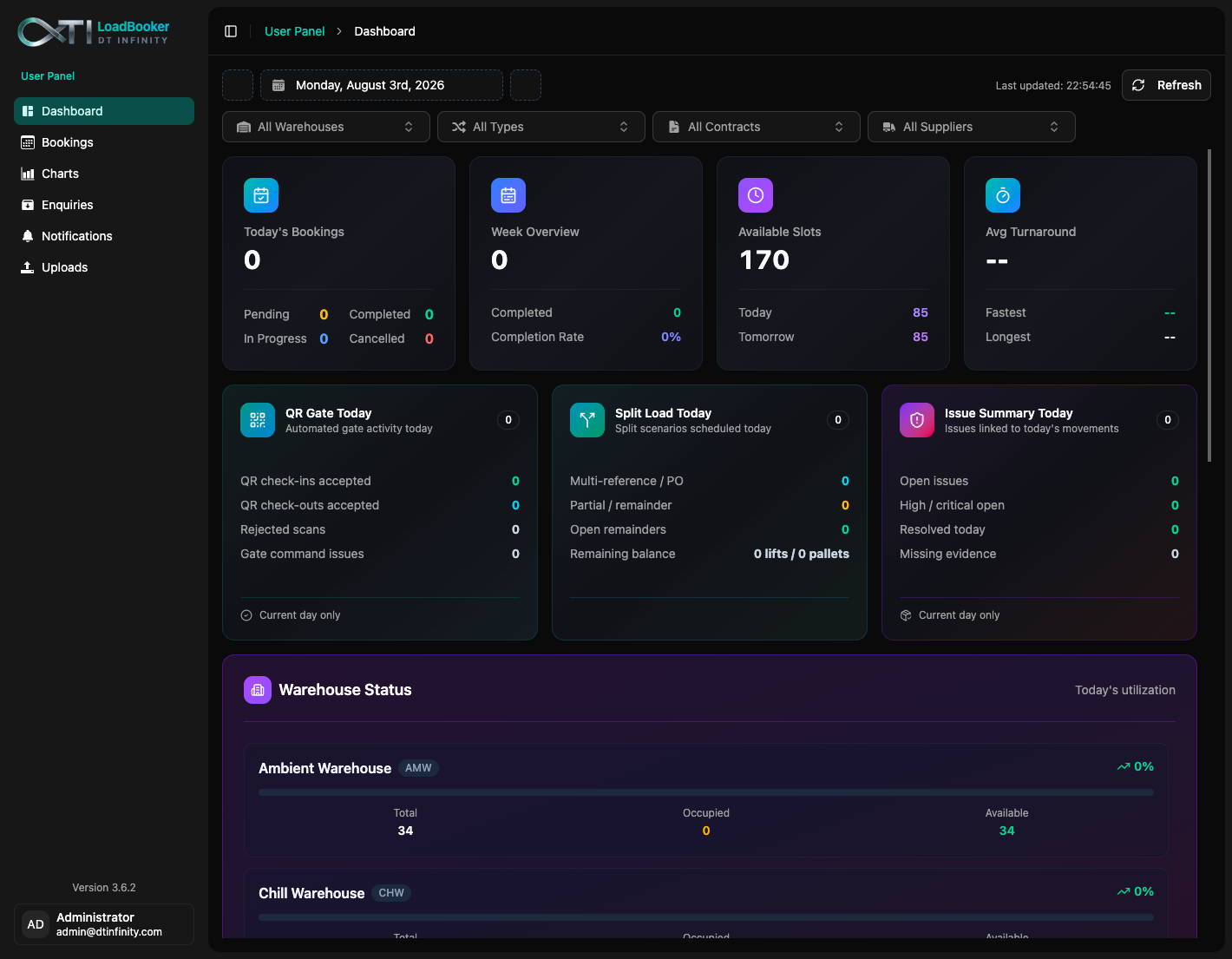
Task: Click the Ambient Warehouse utilization bar
Action: pos(706,792)
